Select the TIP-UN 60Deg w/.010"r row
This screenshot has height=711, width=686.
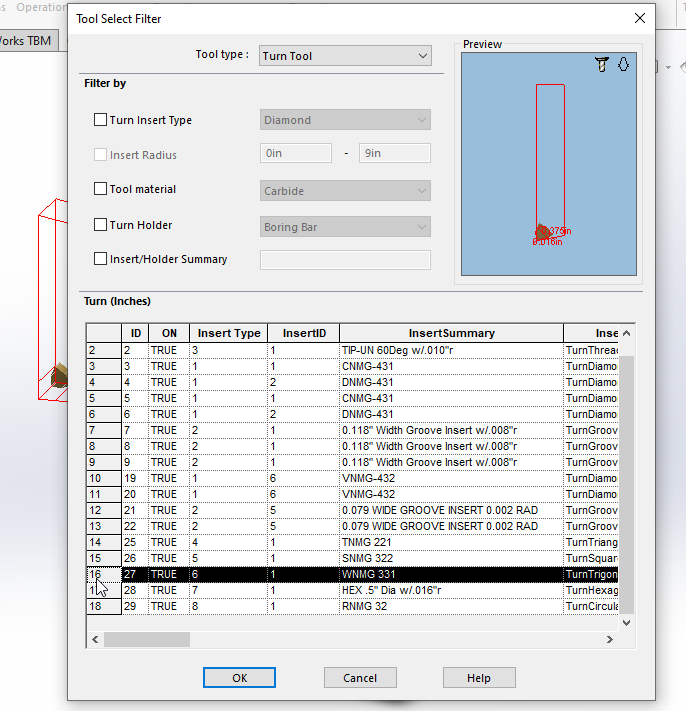pos(352,350)
